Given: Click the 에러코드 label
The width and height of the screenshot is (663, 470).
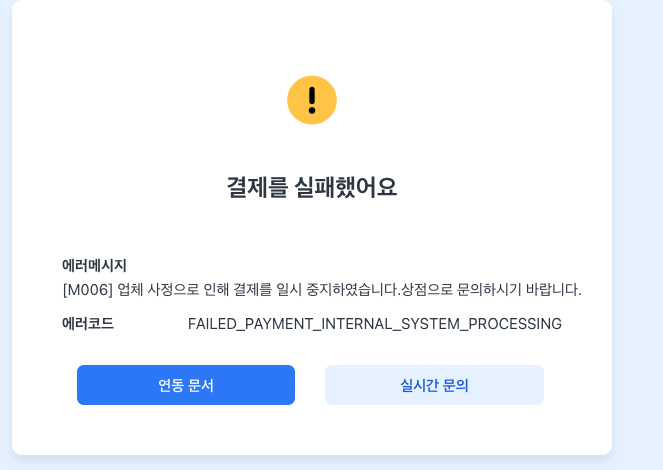Looking at the screenshot, I should pyautogui.click(x=88, y=324).
